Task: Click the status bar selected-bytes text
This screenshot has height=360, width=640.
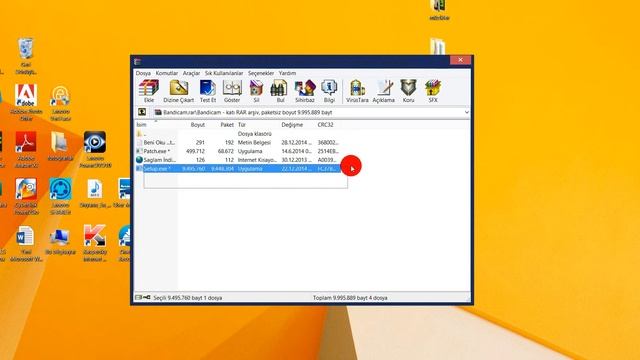Action: tap(188, 298)
